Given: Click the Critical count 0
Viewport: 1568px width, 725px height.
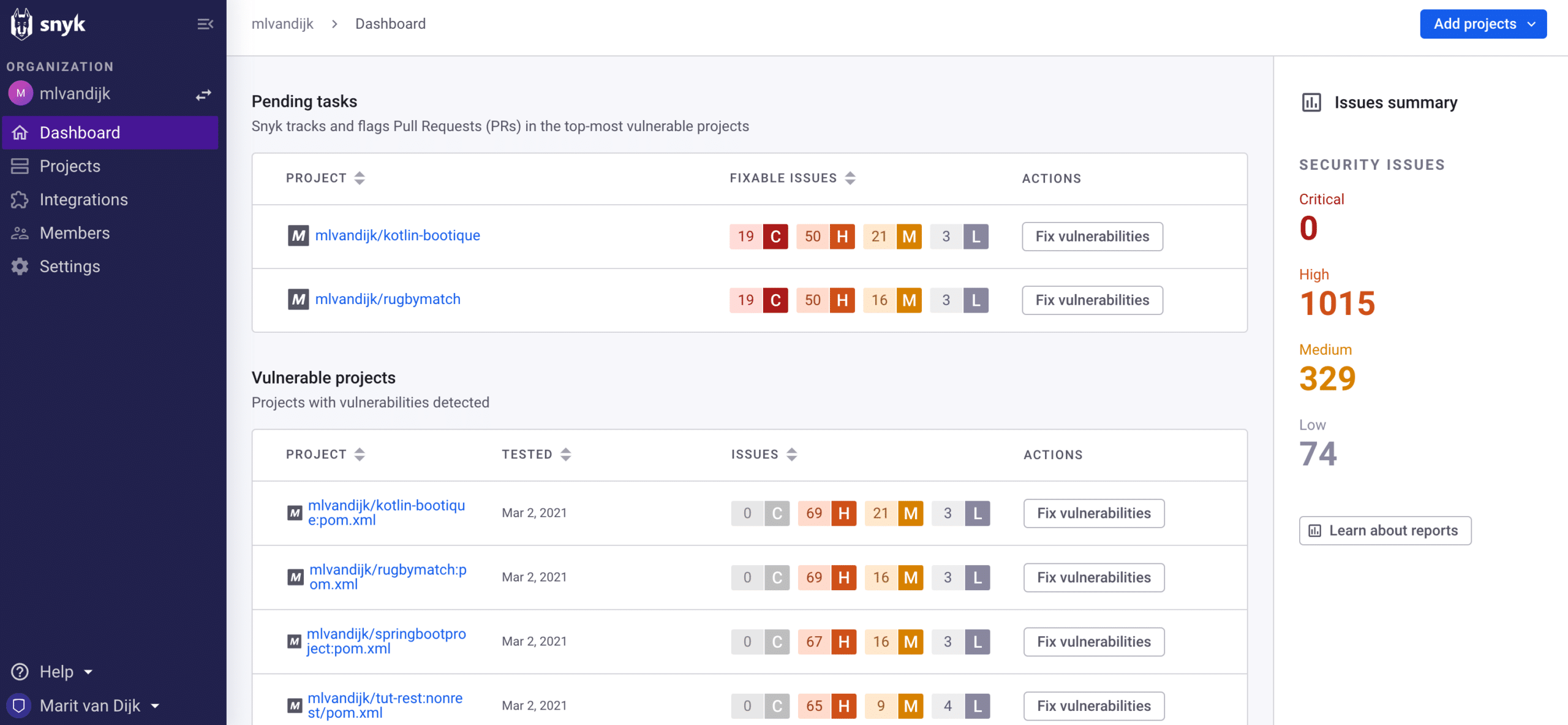Looking at the screenshot, I should 1308,228.
